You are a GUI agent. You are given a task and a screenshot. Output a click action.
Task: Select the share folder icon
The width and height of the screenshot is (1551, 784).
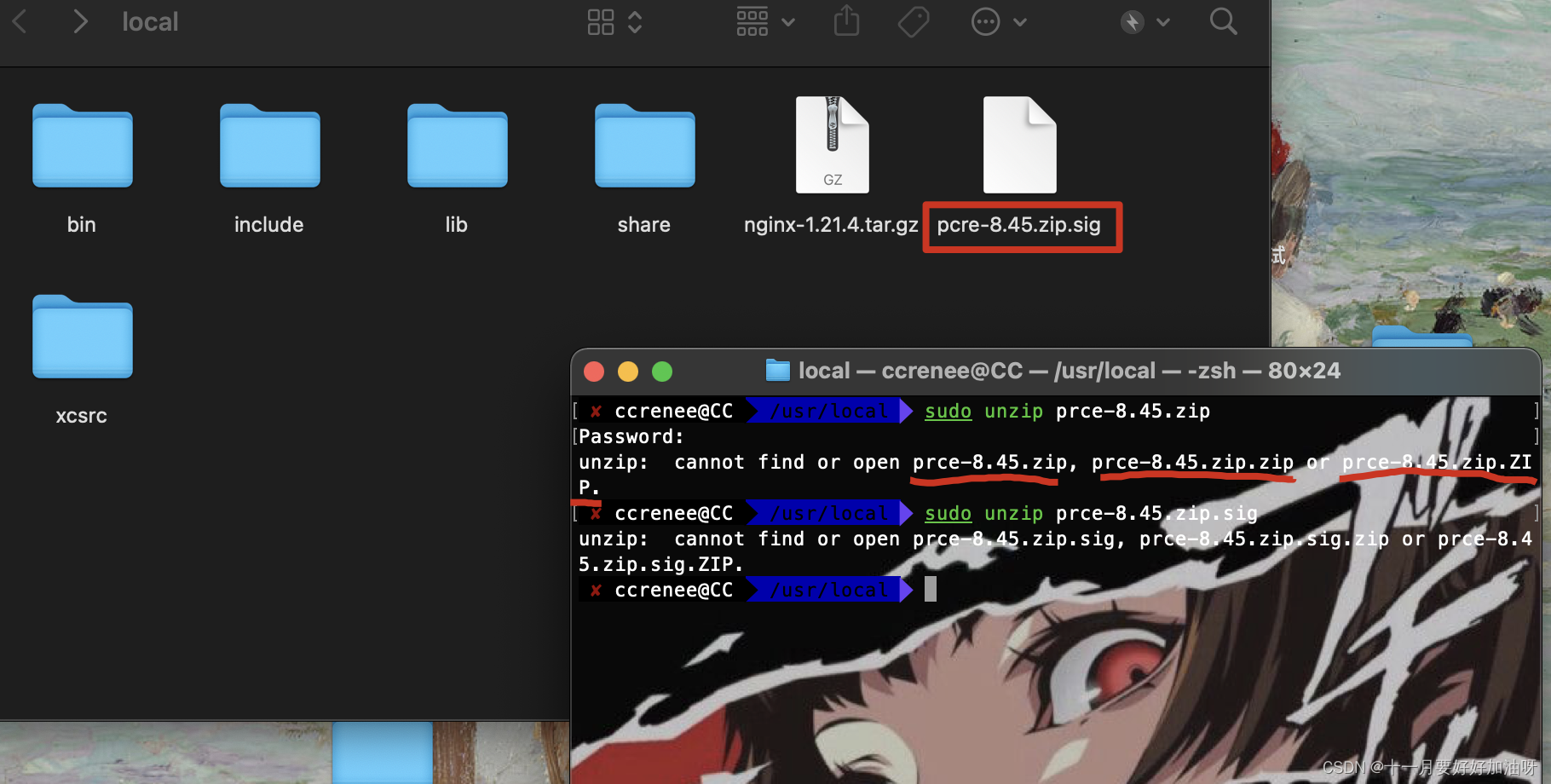coord(644,146)
